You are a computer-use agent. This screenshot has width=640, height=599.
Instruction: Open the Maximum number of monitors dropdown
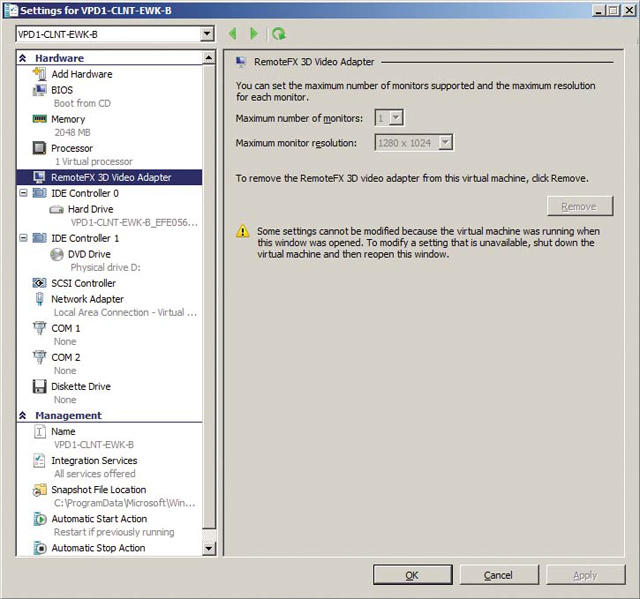[396, 118]
